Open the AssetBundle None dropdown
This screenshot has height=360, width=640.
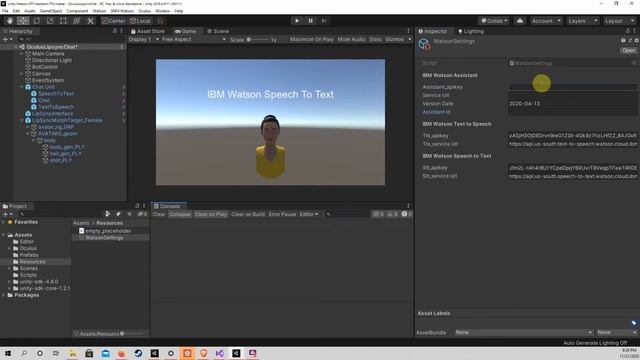pyautogui.click(x=524, y=332)
